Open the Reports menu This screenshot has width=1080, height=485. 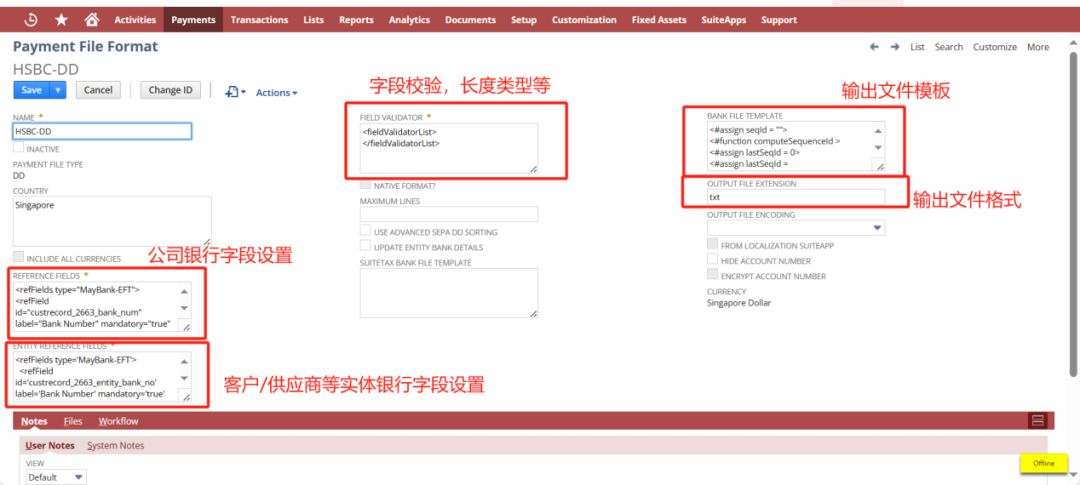[x=356, y=20]
